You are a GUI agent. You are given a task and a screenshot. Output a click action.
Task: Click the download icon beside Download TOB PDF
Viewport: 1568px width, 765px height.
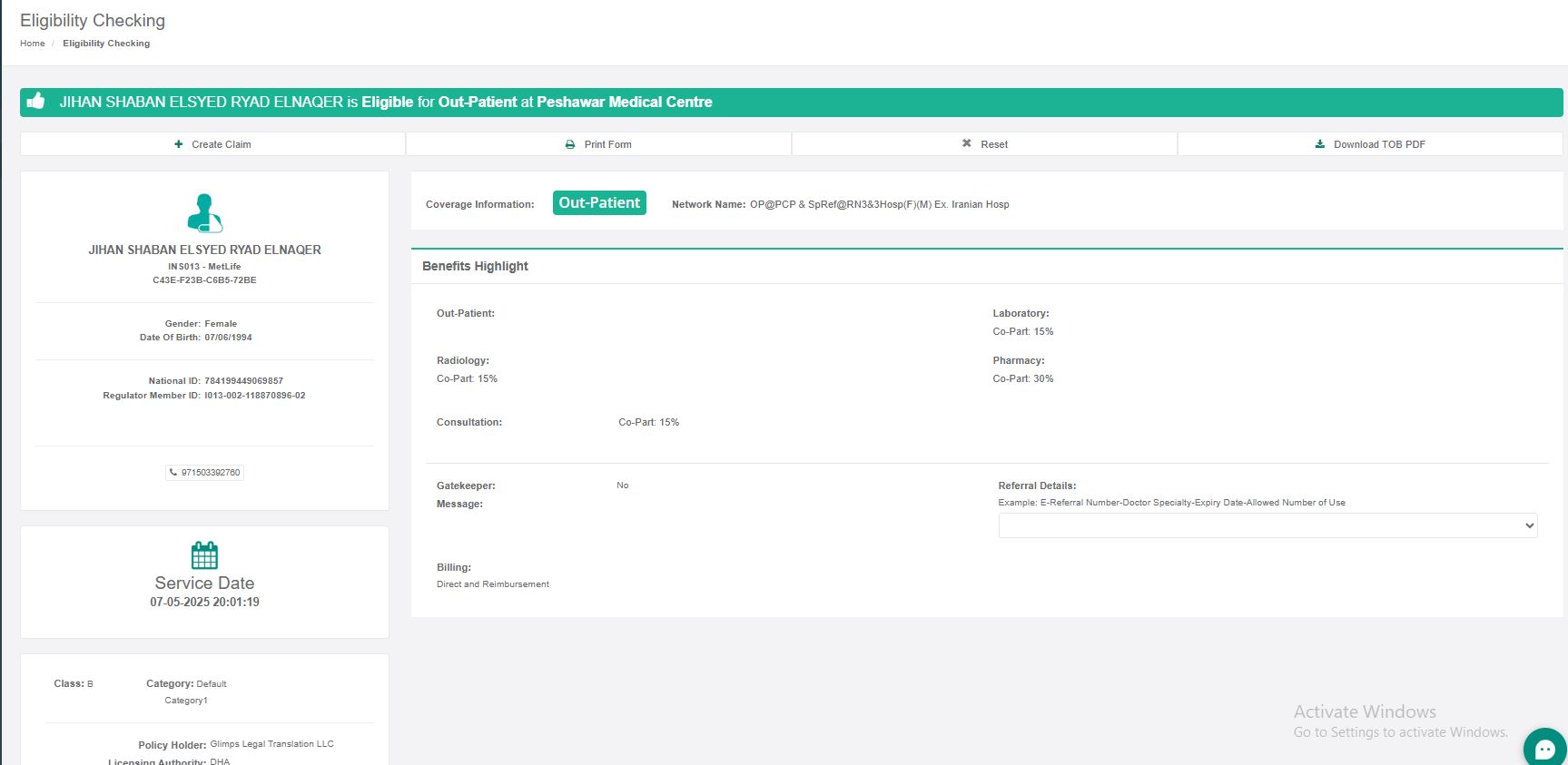pyautogui.click(x=1320, y=144)
